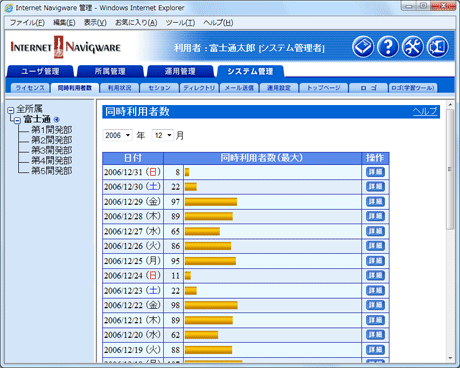Click the 詳細 button for 2006/12/29
Viewport: 460px width, 368px height.
[375, 202]
